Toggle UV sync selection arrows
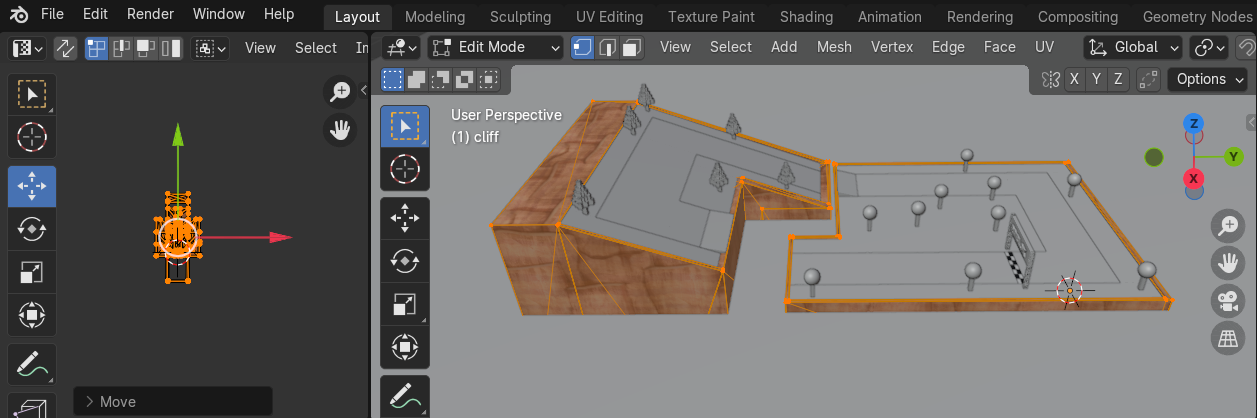1257x418 pixels. coord(65,48)
